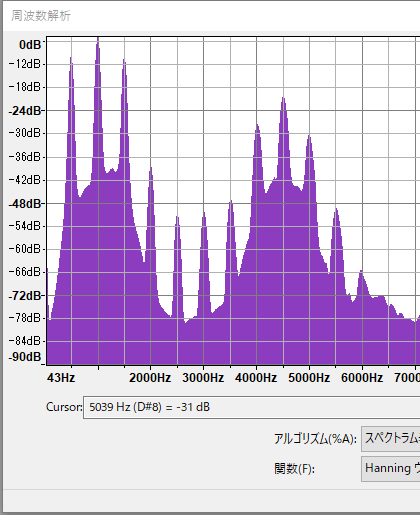Screen dimensions: 420x515
Task: Click the -42dB axis label
Action: point(25,180)
